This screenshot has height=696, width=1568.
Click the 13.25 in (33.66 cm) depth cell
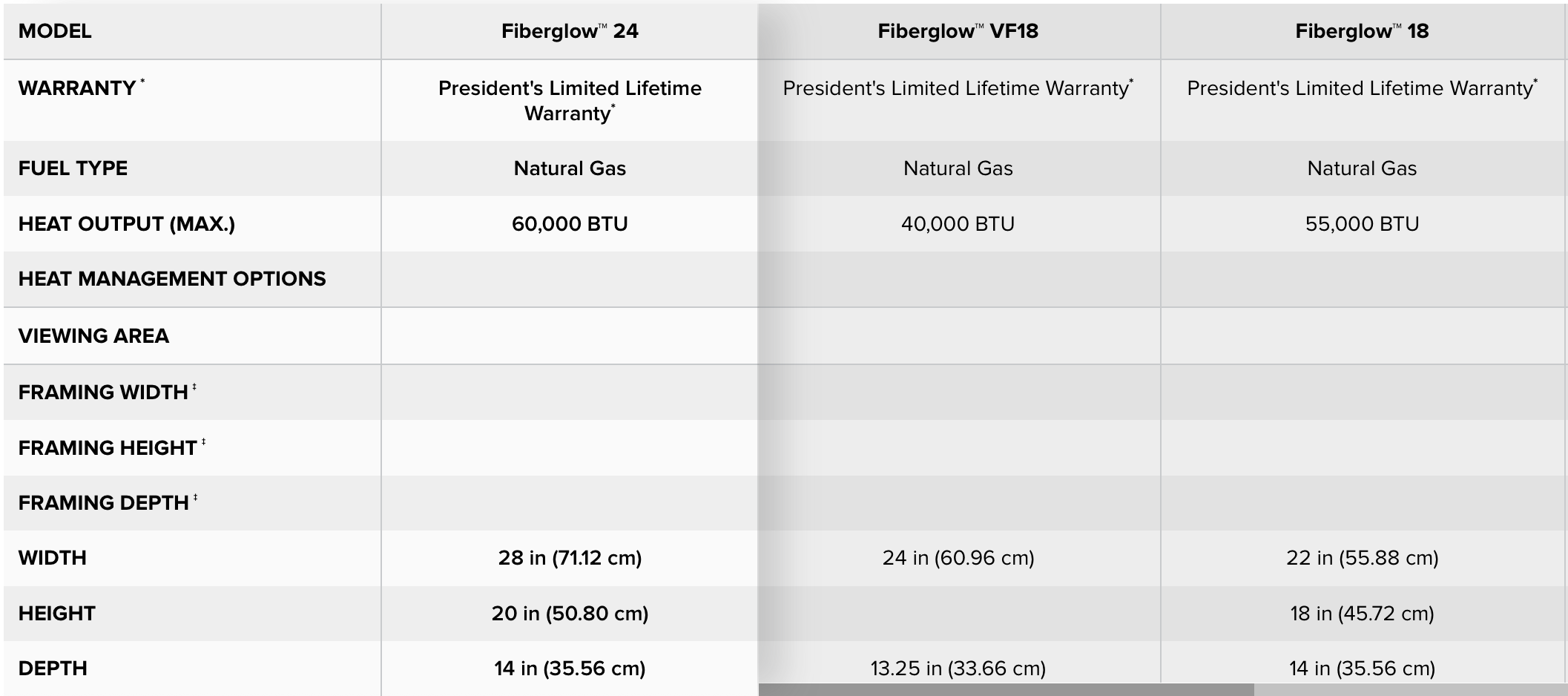[958, 669]
